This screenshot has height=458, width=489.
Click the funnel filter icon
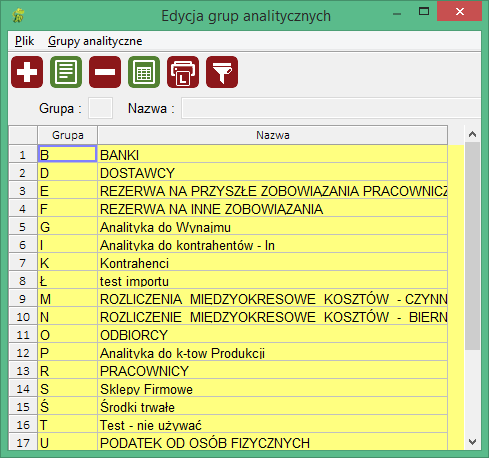(222, 72)
